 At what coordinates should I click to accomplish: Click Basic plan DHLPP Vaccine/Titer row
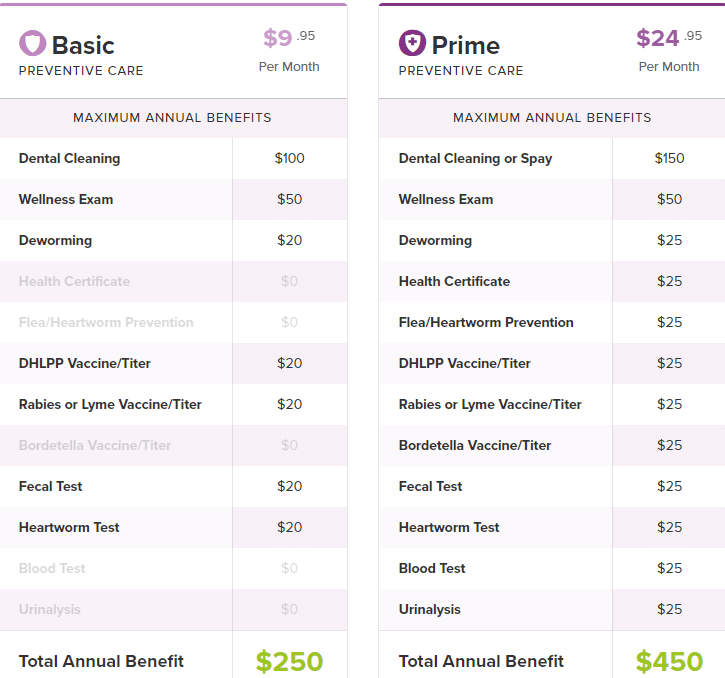(85, 363)
